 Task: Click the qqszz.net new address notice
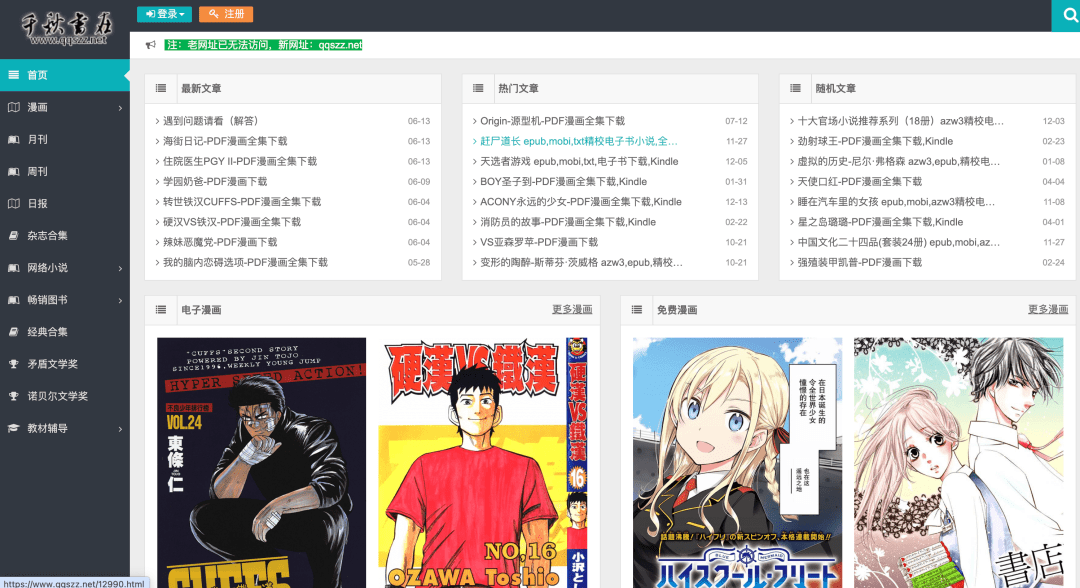(x=263, y=45)
